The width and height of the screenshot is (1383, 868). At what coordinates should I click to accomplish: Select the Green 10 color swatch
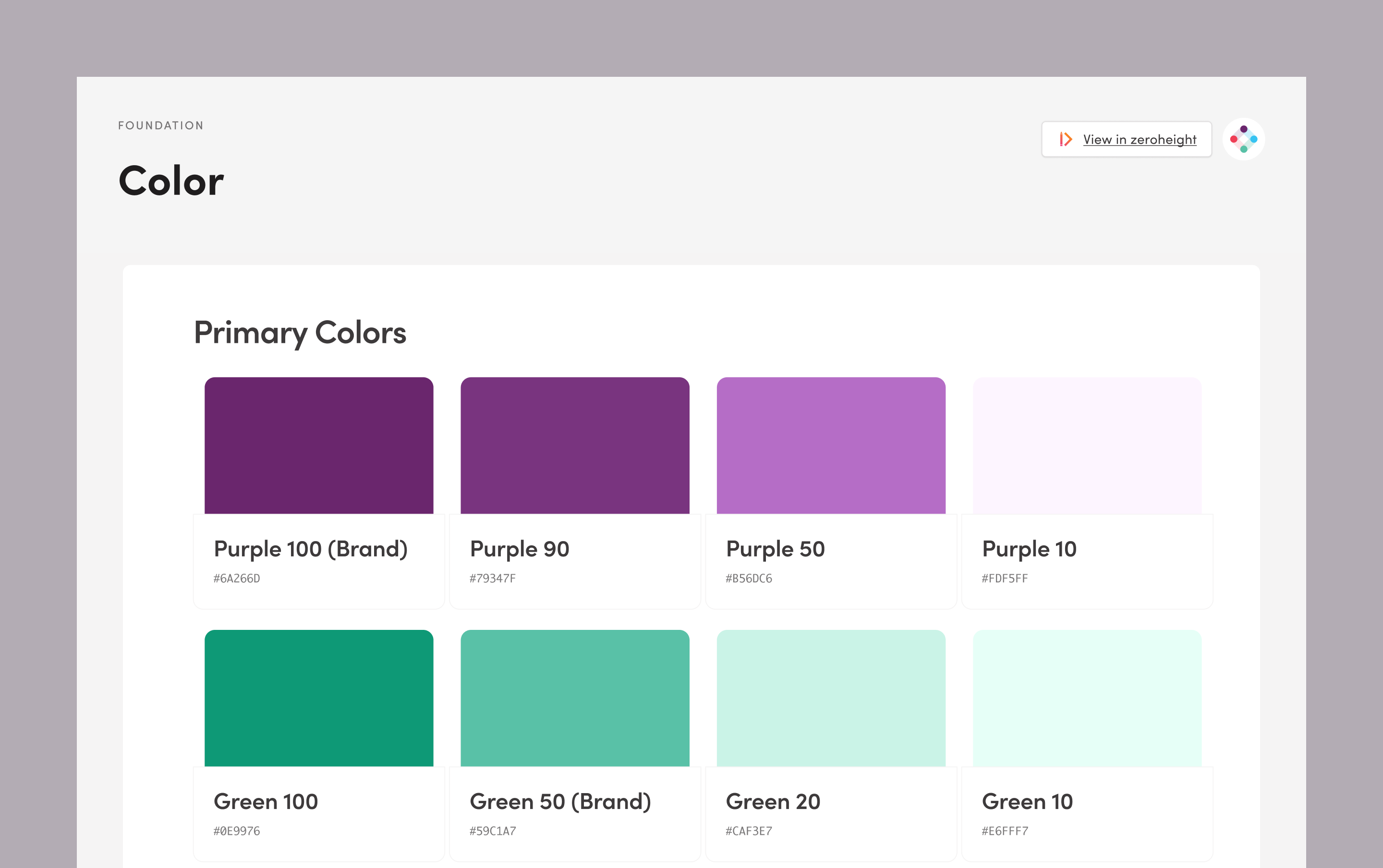1087,698
